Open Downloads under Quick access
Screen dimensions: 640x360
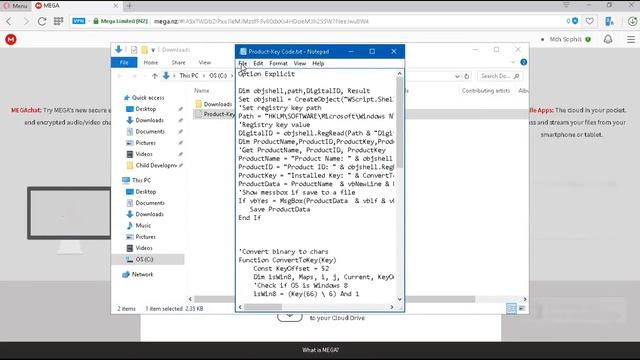click(x=149, y=120)
